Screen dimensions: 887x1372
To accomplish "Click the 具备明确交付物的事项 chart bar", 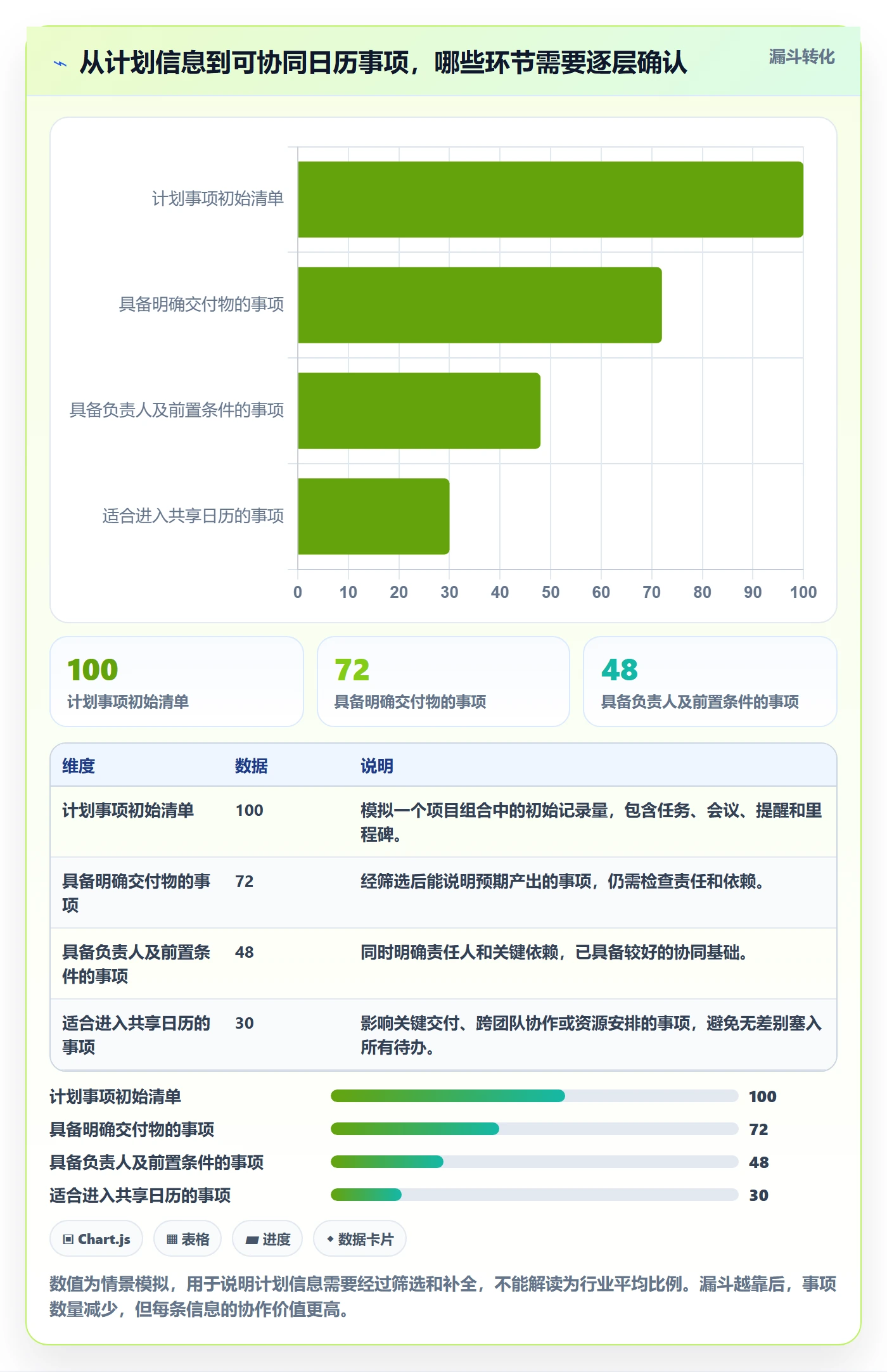I will [x=480, y=305].
